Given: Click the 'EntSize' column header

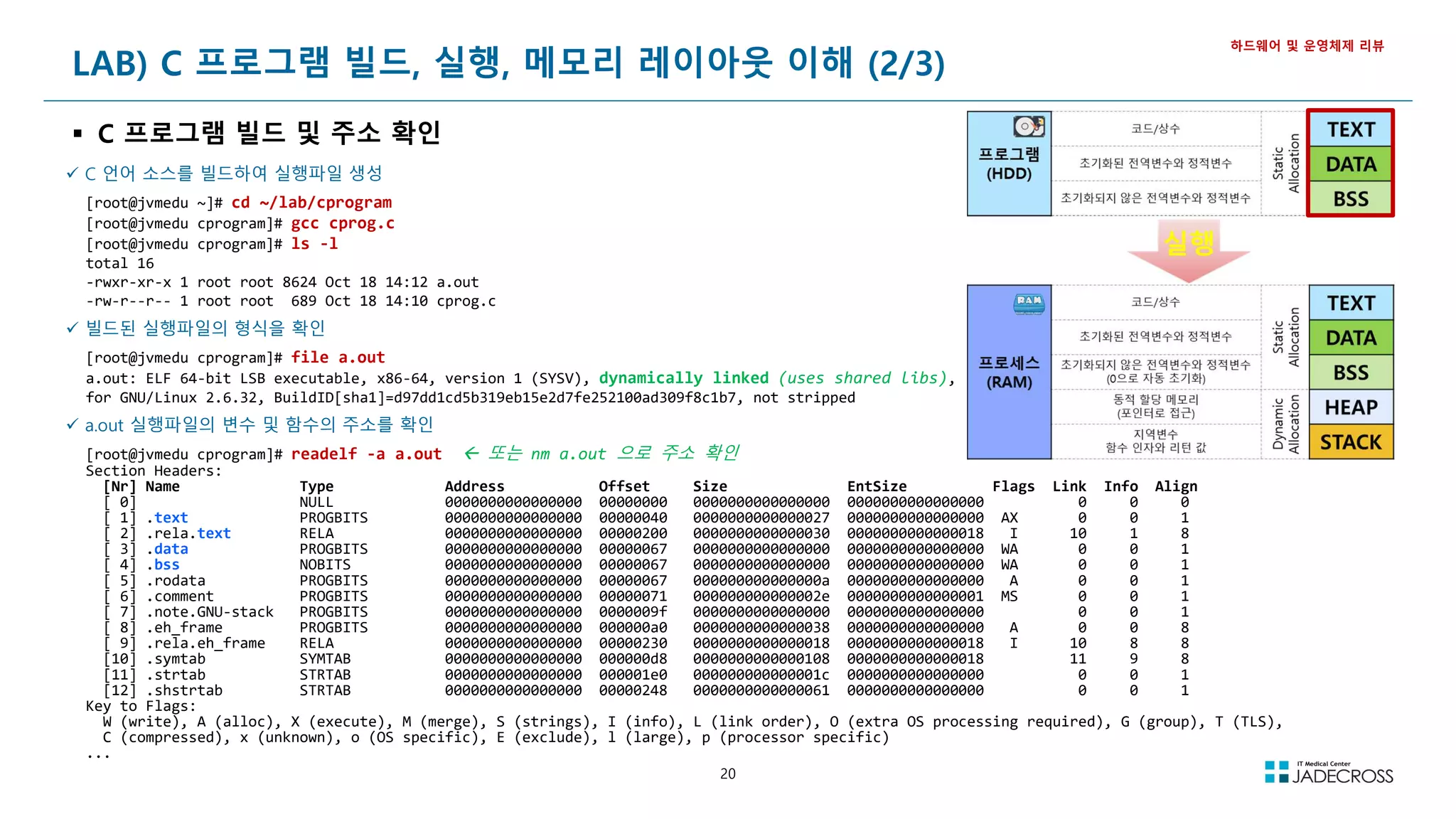Looking at the screenshot, I should (x=877, y=486).
